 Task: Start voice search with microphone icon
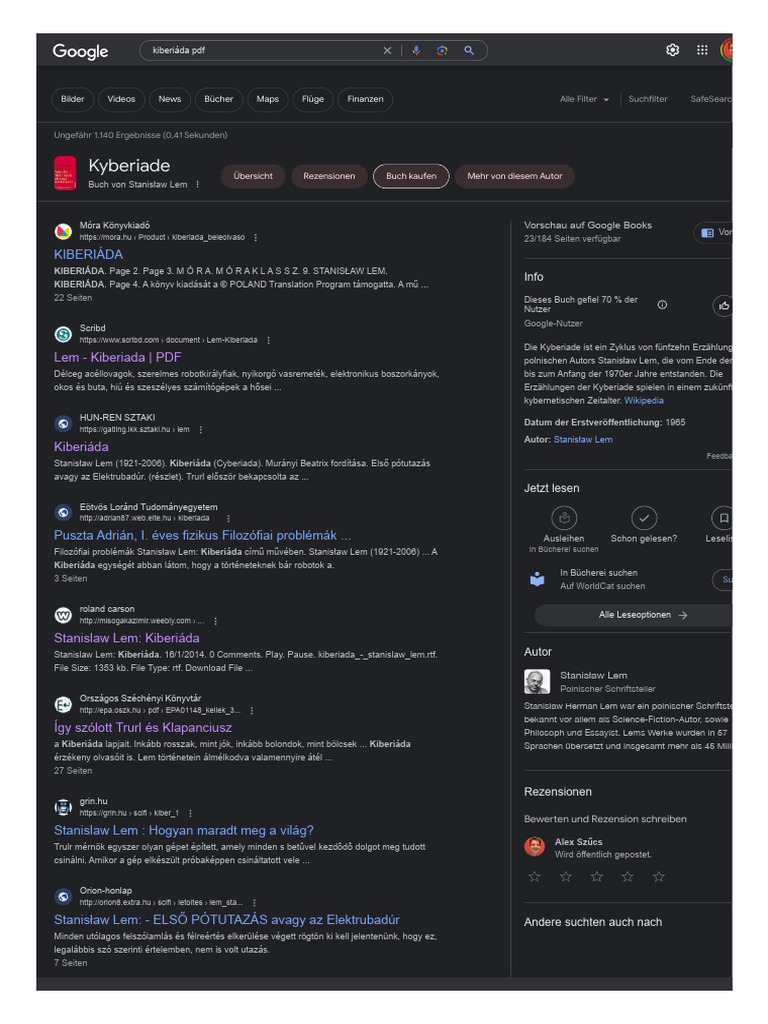416,50
